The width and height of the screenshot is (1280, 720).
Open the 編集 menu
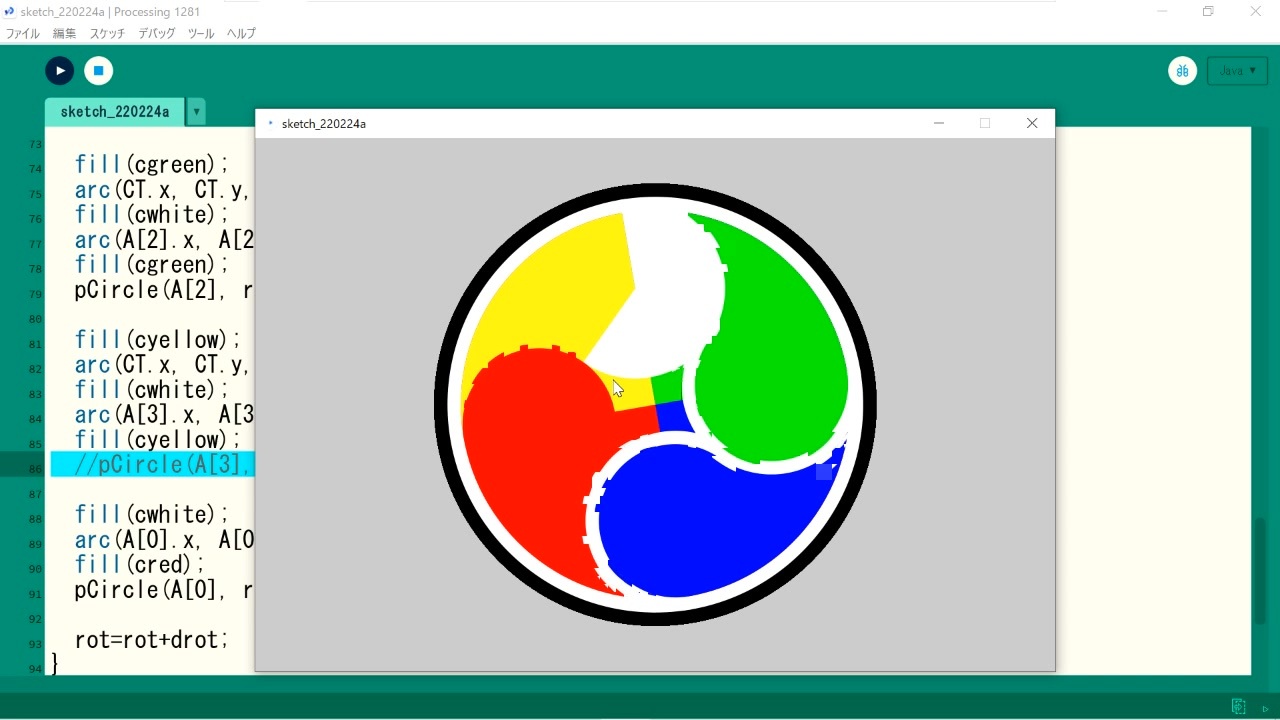click(x=64, y=33)
